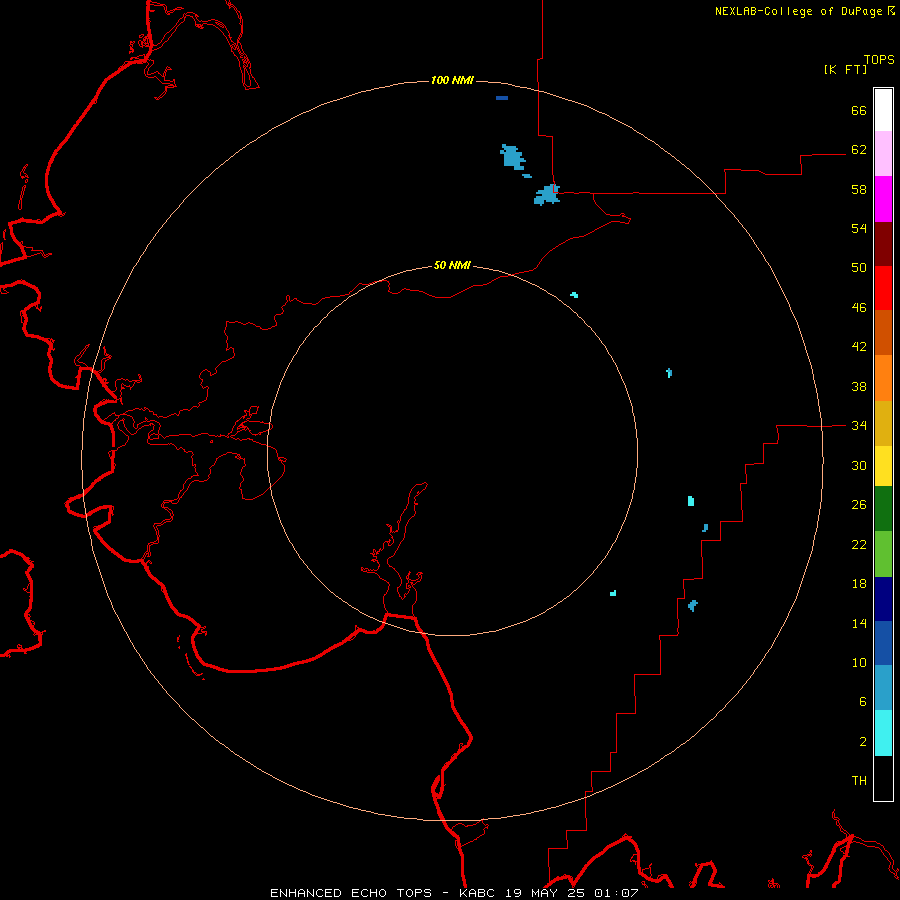This screenshot has width=900, height=900.
Task: Click the KABC station ID in the caption
Action: pyautogui.click(x=478, y=893)
